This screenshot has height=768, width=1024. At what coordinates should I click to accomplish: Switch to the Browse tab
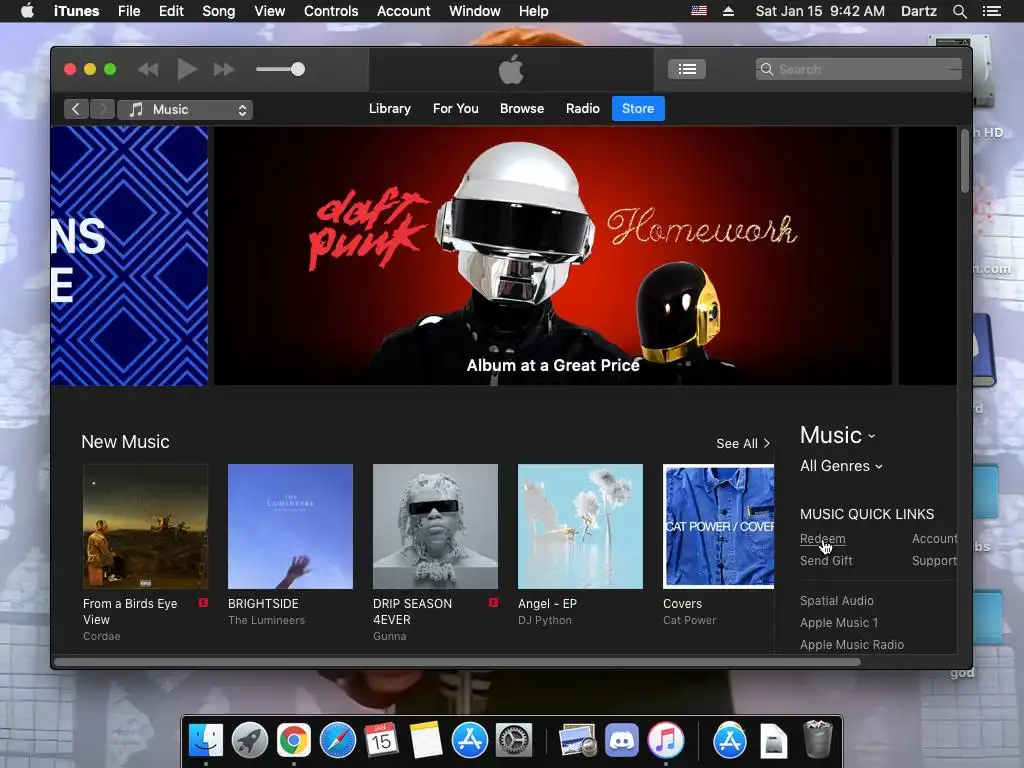[522, 108]
